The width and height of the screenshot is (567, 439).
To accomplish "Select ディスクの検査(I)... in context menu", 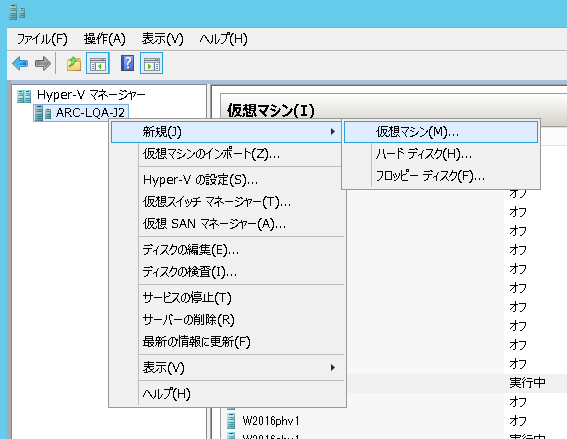I will coord(227,272).
